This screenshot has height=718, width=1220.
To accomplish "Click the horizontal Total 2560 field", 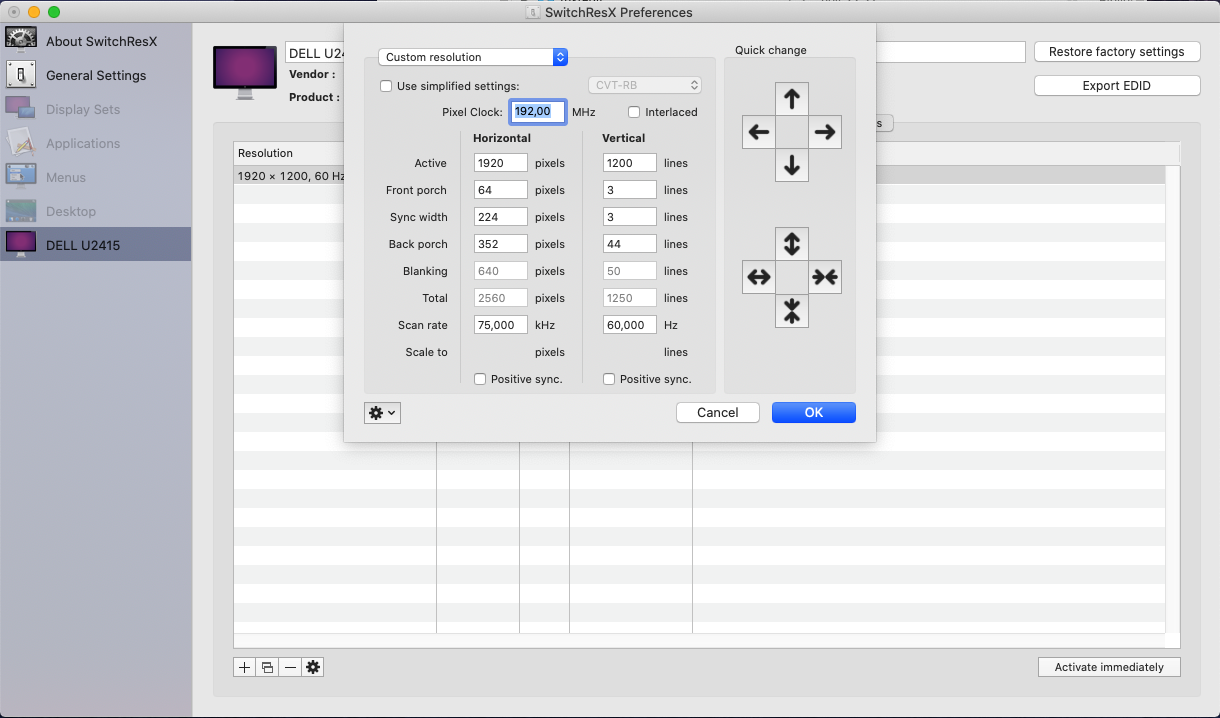I will point(500,298).
